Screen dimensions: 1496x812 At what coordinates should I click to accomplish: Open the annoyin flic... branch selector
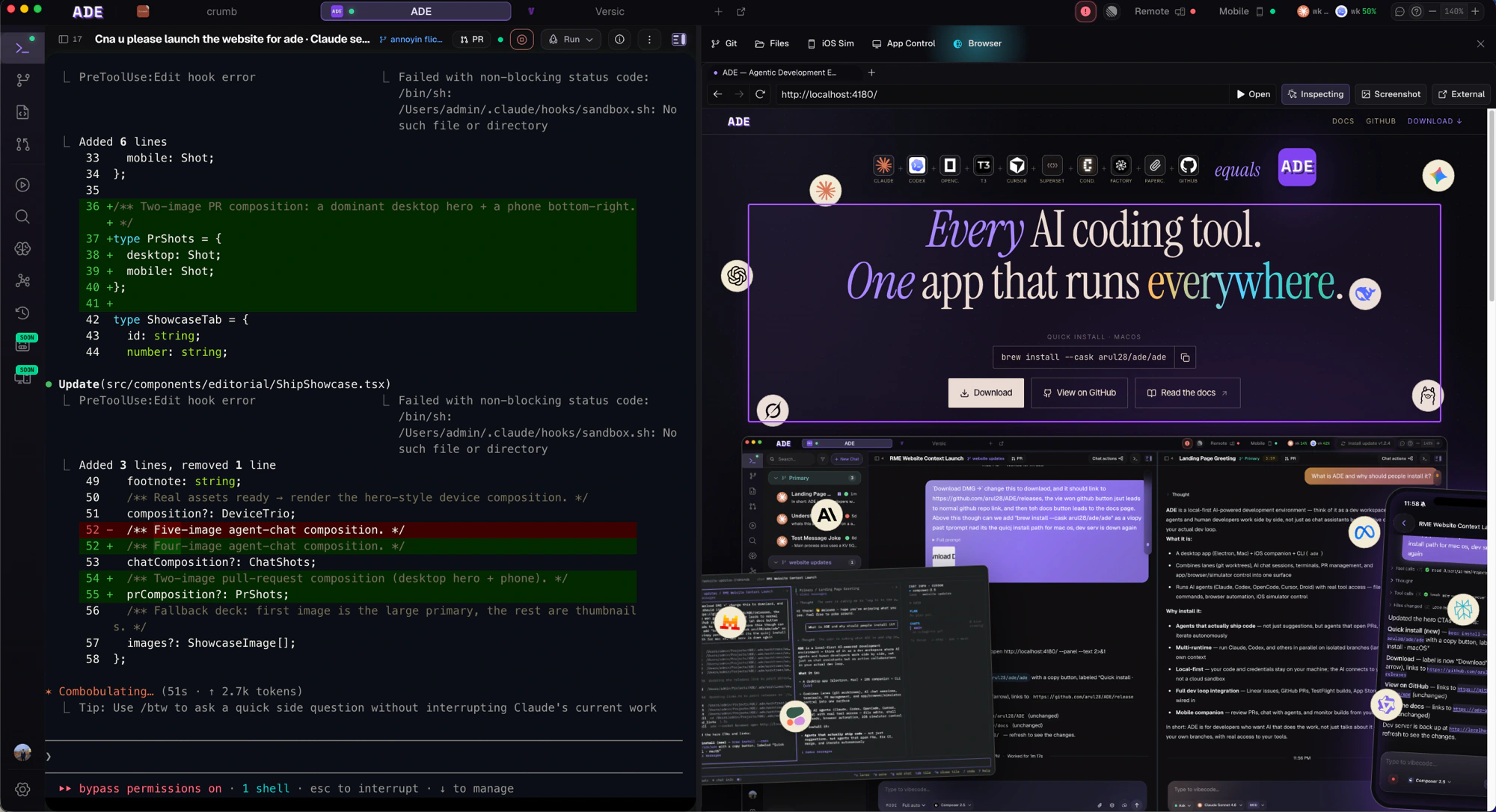coord(411,40)
